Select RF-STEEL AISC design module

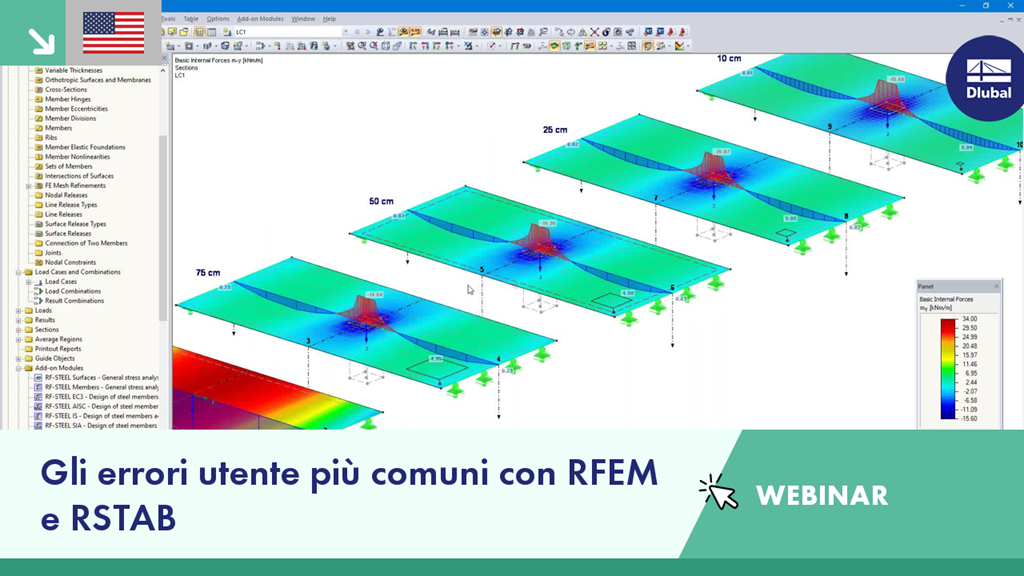pos(101,406)
